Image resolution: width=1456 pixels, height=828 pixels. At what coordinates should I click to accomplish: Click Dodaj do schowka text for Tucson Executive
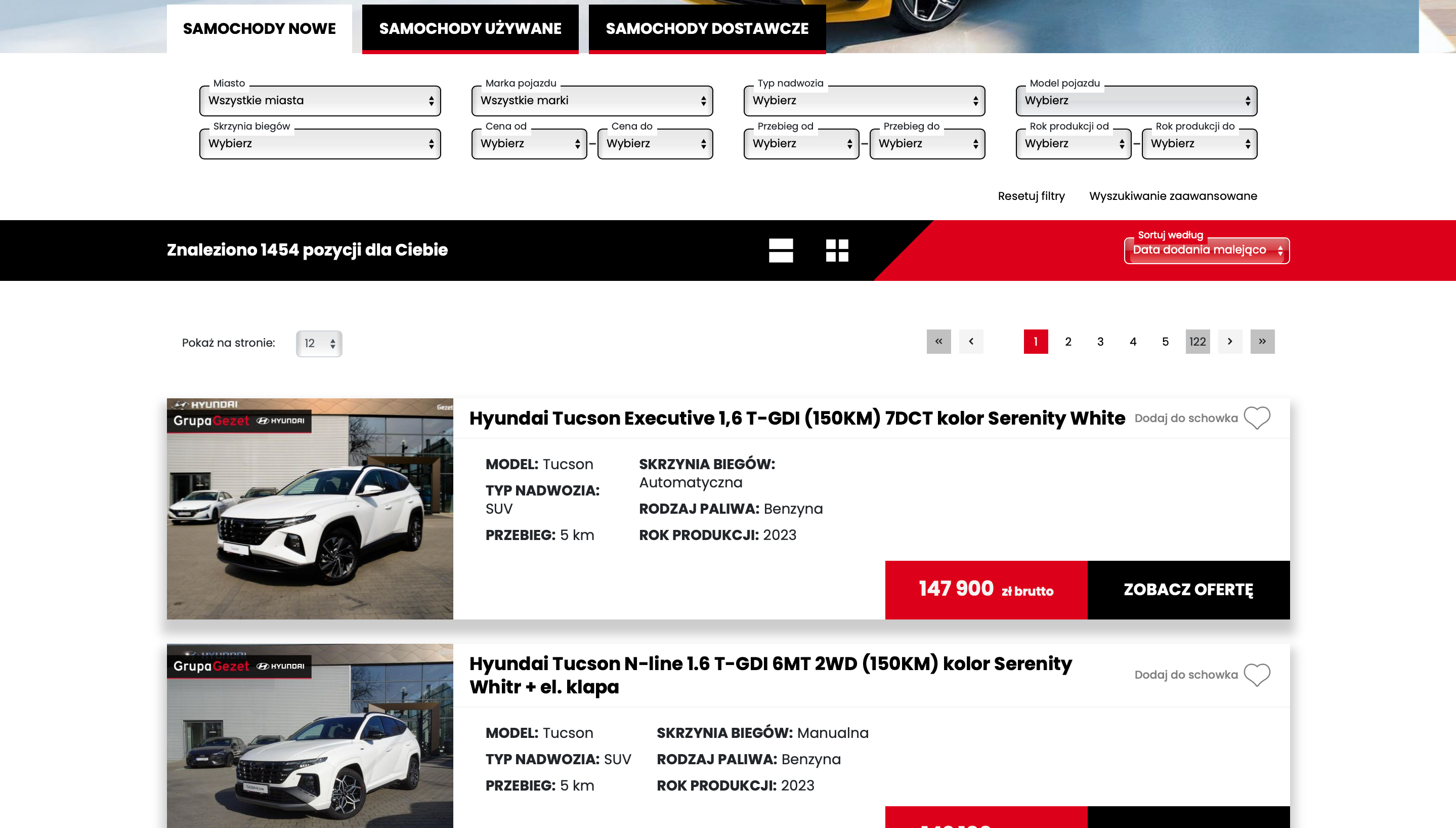1186,418
